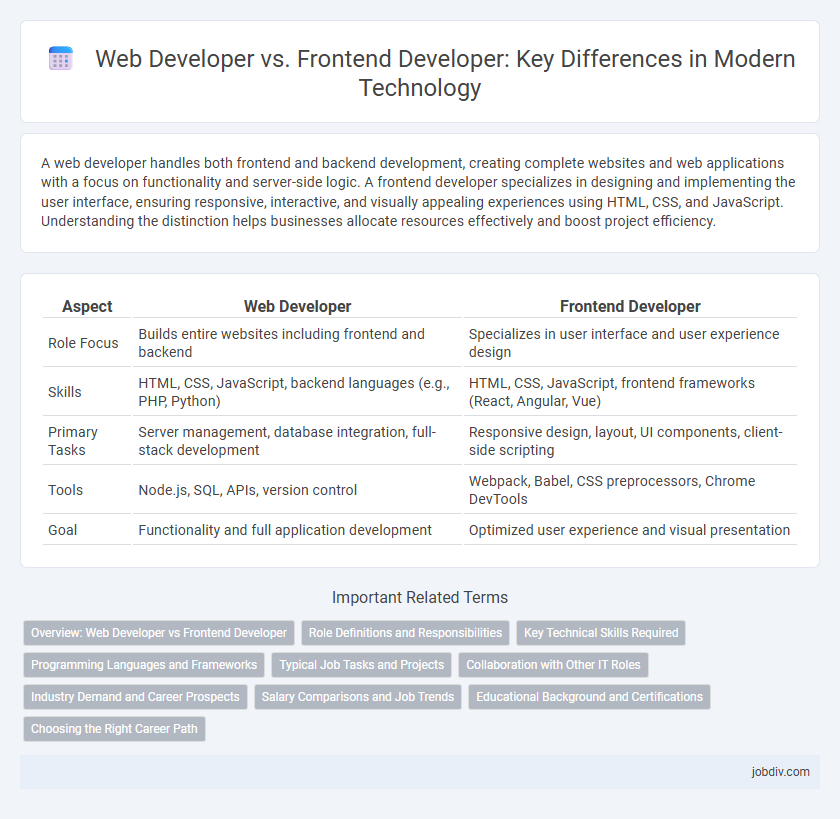Viewport: 840px width, 819px height.
Task: Open 'Overview: Web Developer vs Frontend Developer' tag
Action: pyautogui.click(x=159, y=633)
